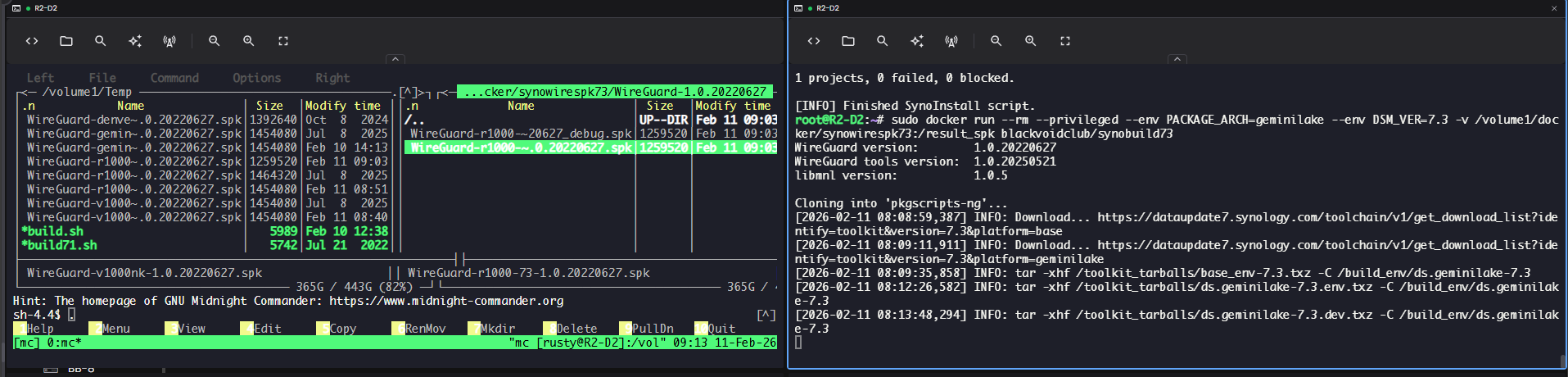Click the broadcast antenna icon in right terminal
This screenshot has height=377, width=1568.
coord(951,41)
